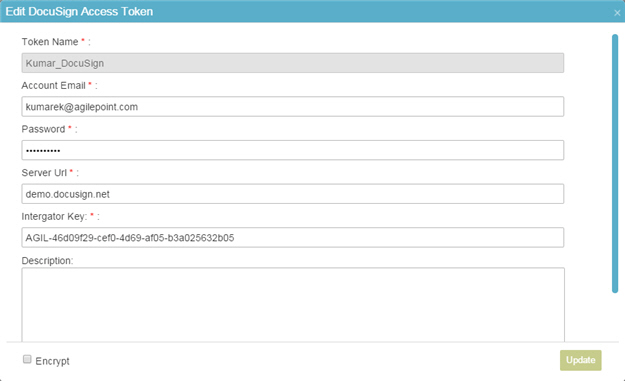Click inside the Description text area
625x381 pixels.
click(x=293, y=304)
